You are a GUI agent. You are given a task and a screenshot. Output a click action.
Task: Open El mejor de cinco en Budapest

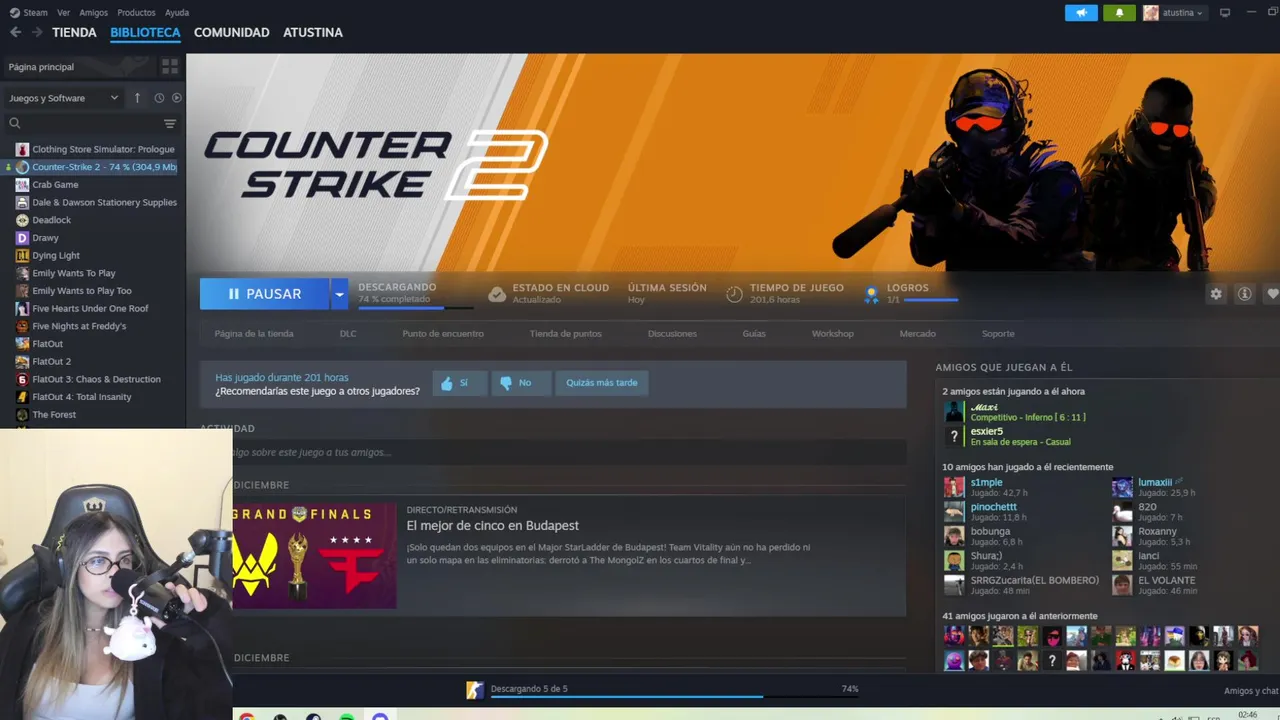(x=492, y=525)
